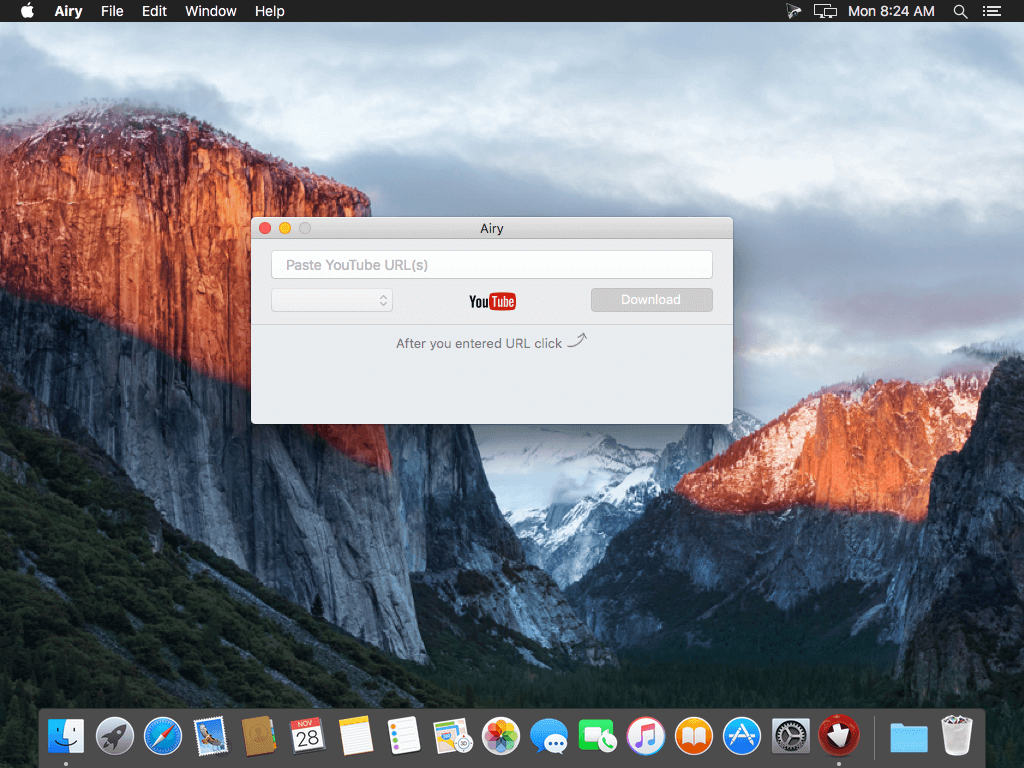Screen dimensions: 1024x768
Task: Open the Apple menu
Action: point(27,11)
